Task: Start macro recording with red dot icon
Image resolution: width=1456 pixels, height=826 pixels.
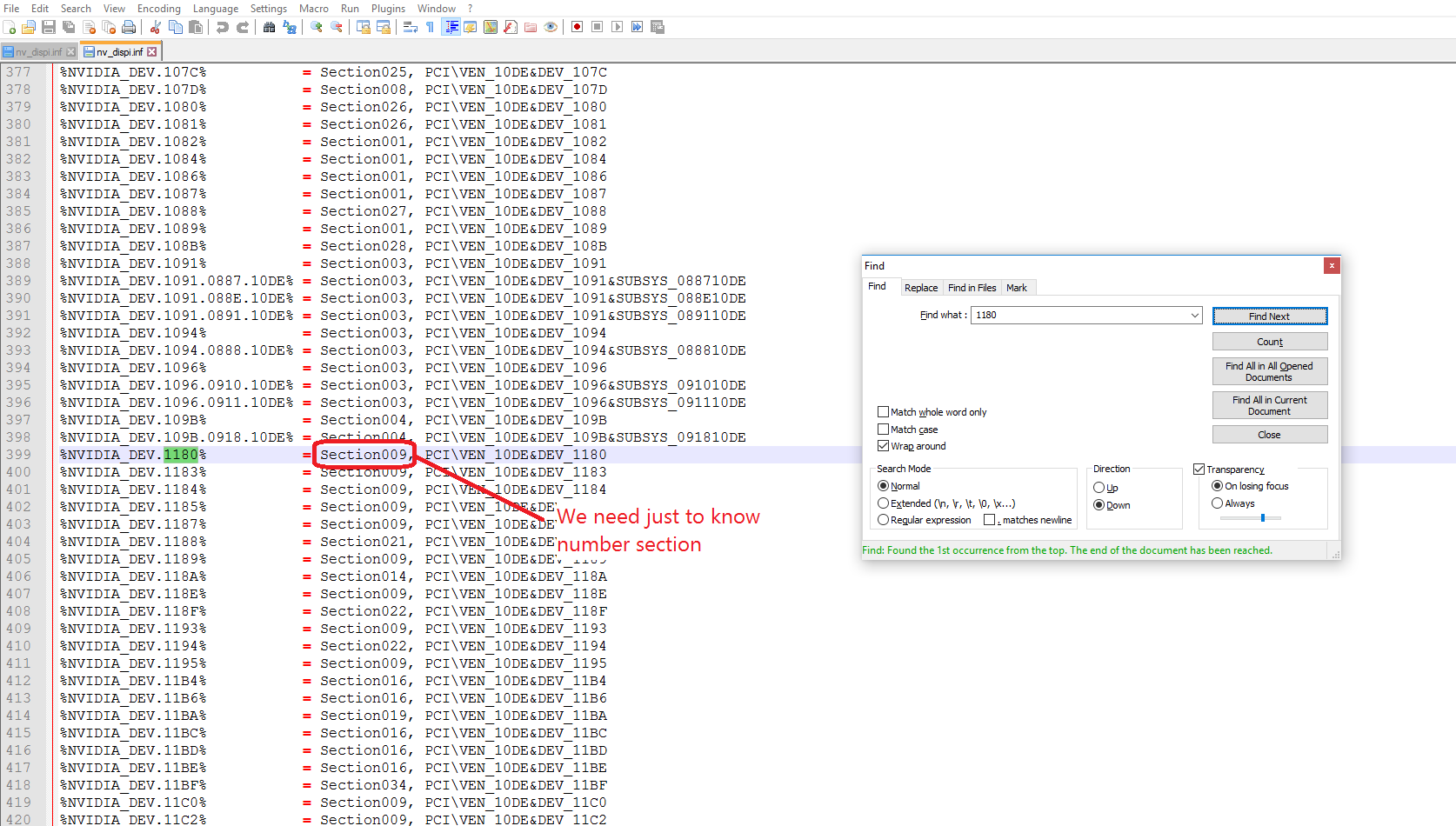Action: [x=577, y=27]
